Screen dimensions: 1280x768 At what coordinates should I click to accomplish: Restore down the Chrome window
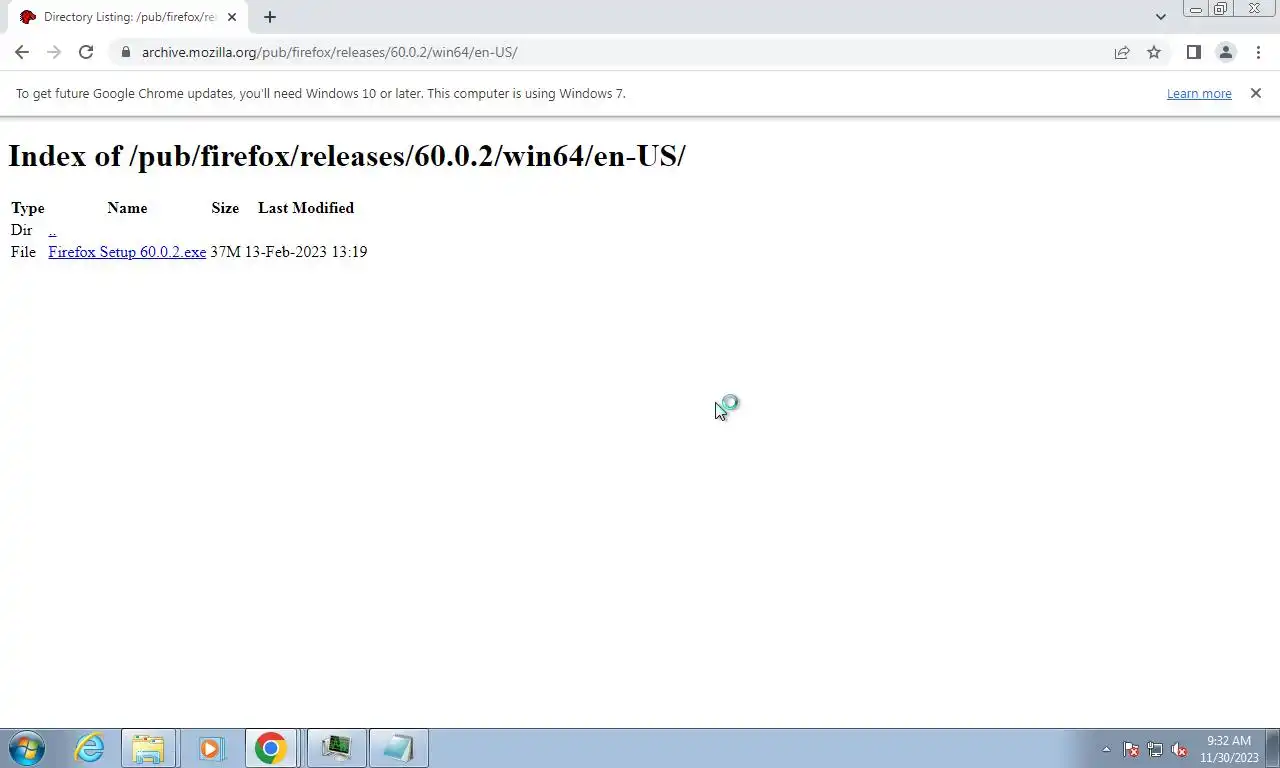tap(1220, 9)
